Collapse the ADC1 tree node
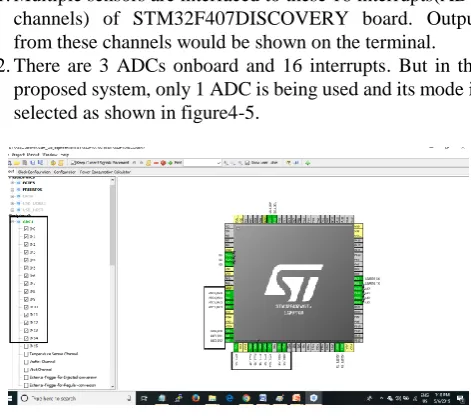The width and height of the screenshot is (471, 420). tap(13, 221)
